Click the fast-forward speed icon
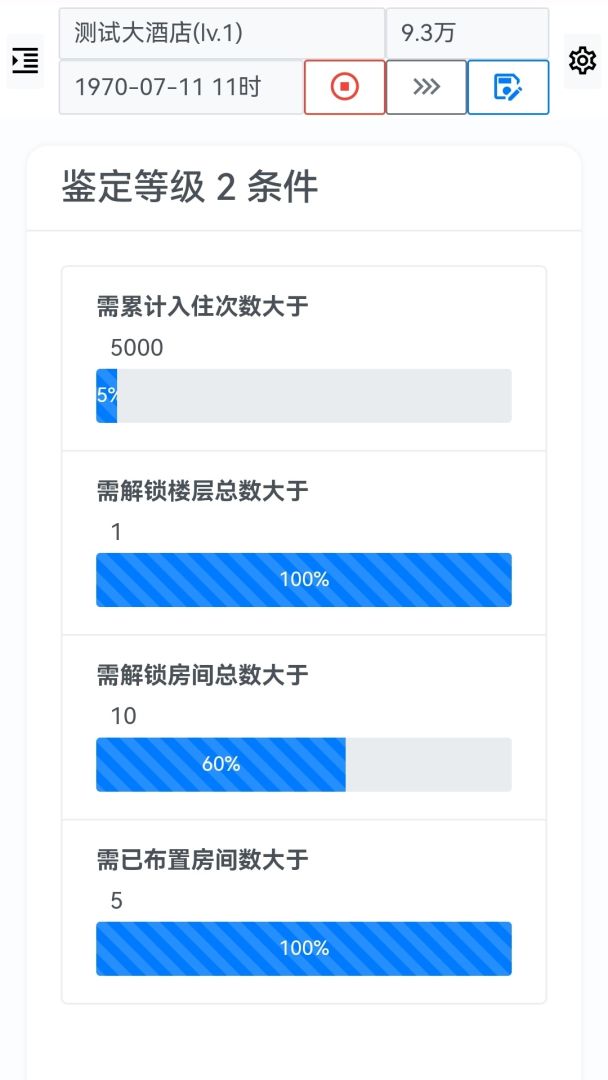608x1080 pixels. [x=426, y=86]
